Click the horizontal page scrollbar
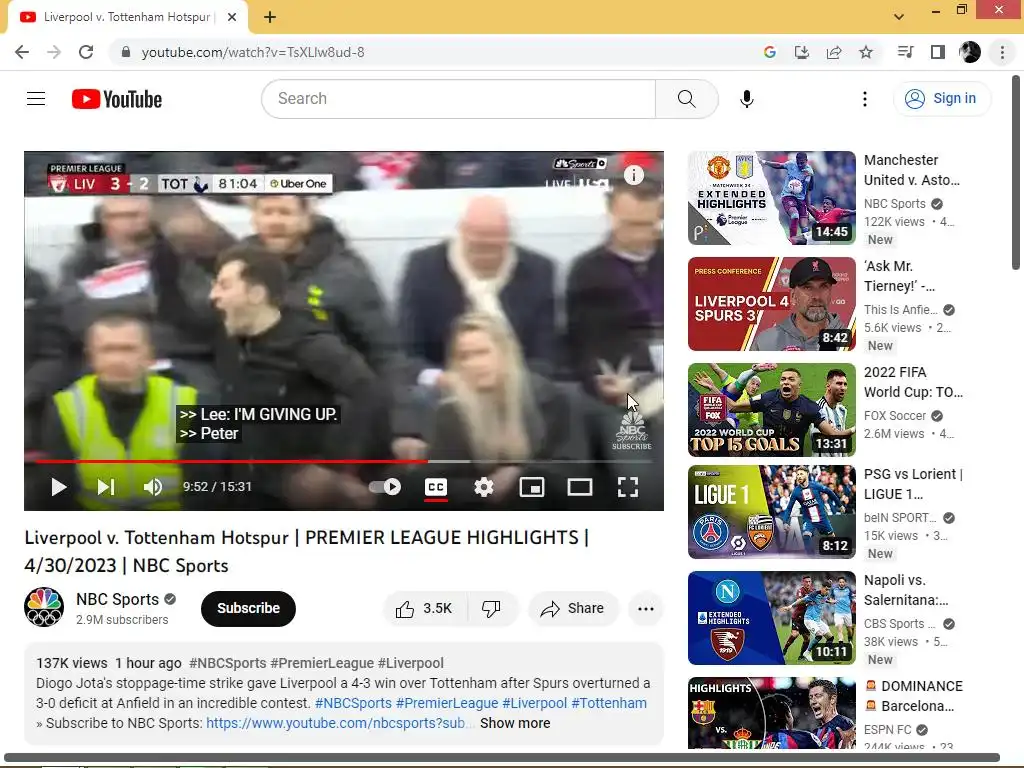The image size is (1024, 768). point(502,757)
